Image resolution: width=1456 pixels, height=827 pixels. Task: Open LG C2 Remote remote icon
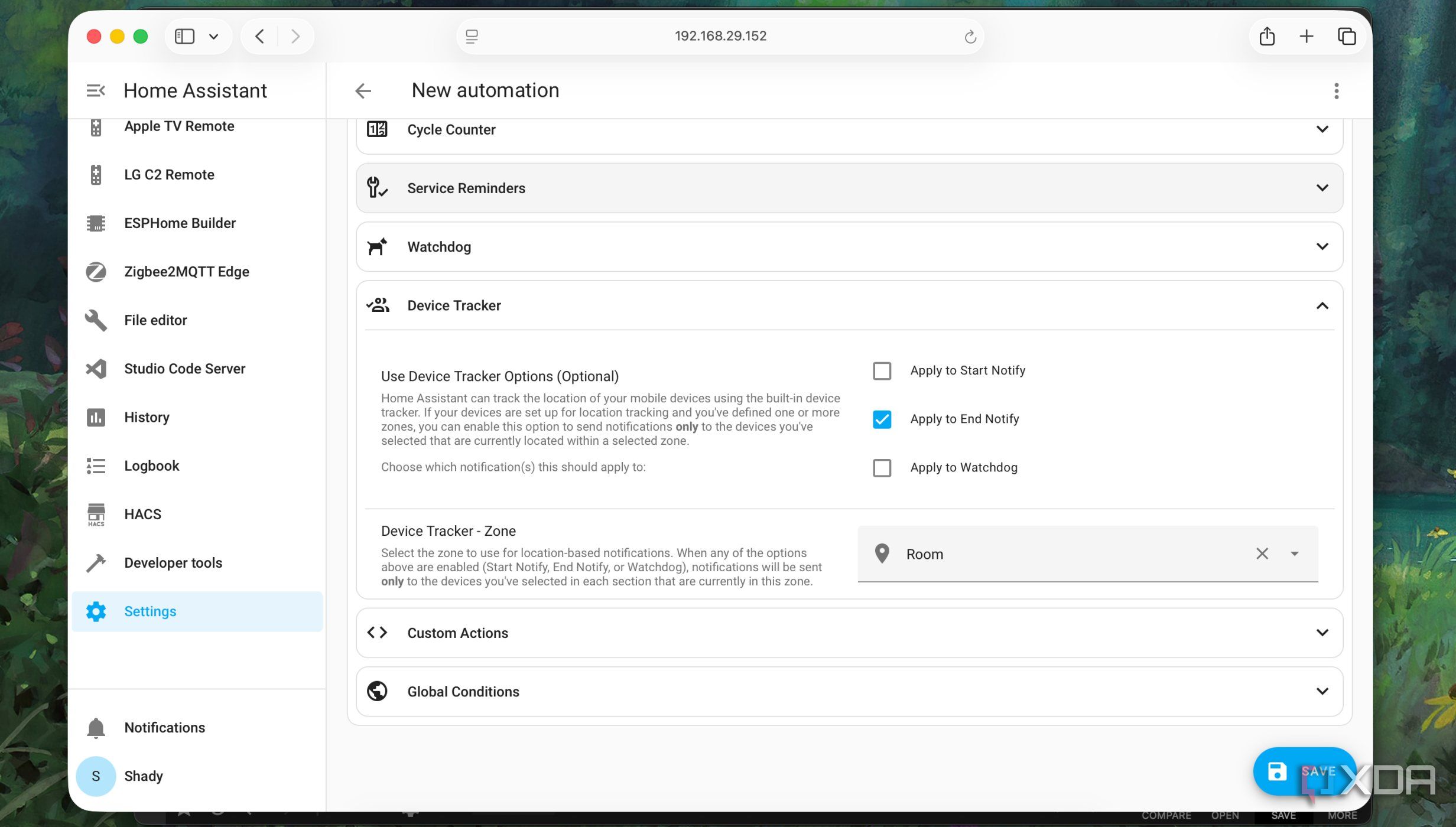pos(96,175)
